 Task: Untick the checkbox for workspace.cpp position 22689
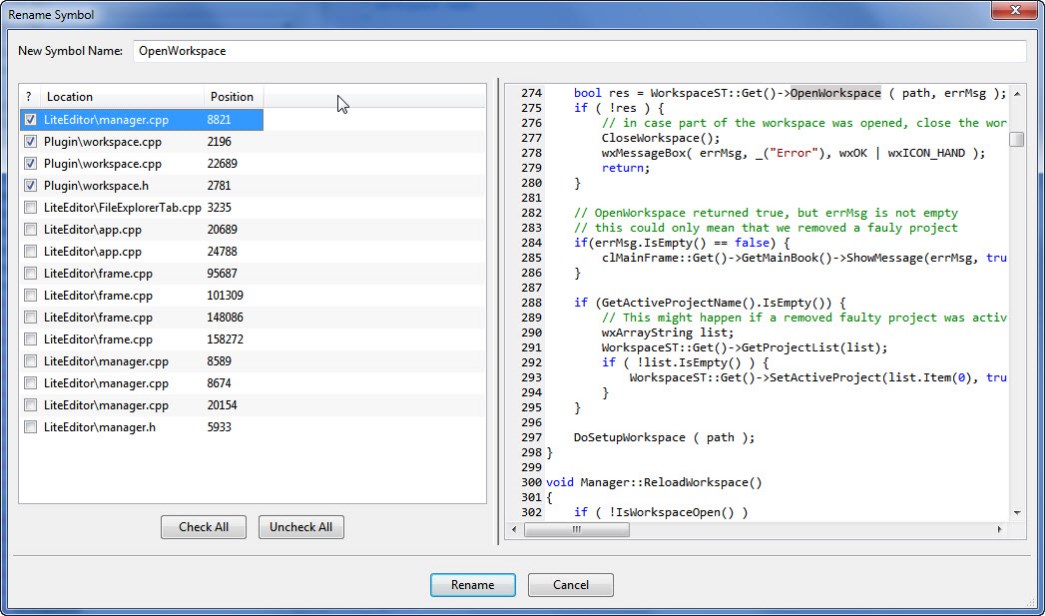coord(30,164)
